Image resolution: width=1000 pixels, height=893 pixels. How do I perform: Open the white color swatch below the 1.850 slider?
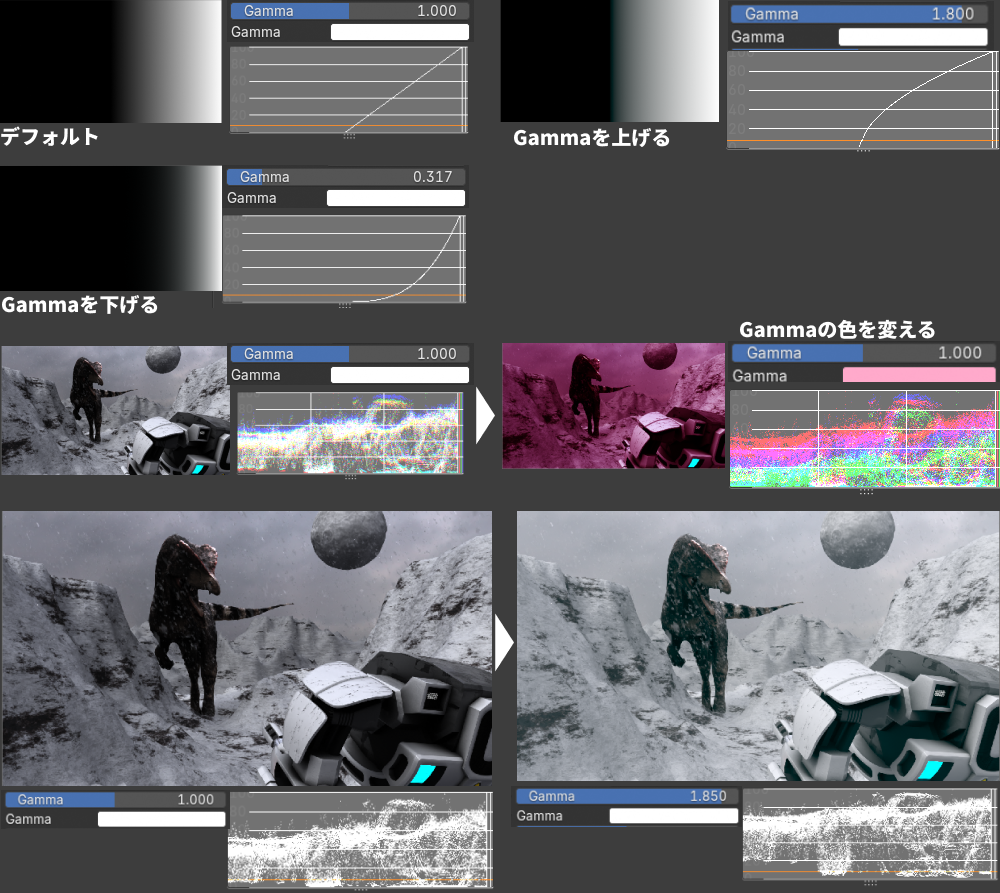[673, 816]
